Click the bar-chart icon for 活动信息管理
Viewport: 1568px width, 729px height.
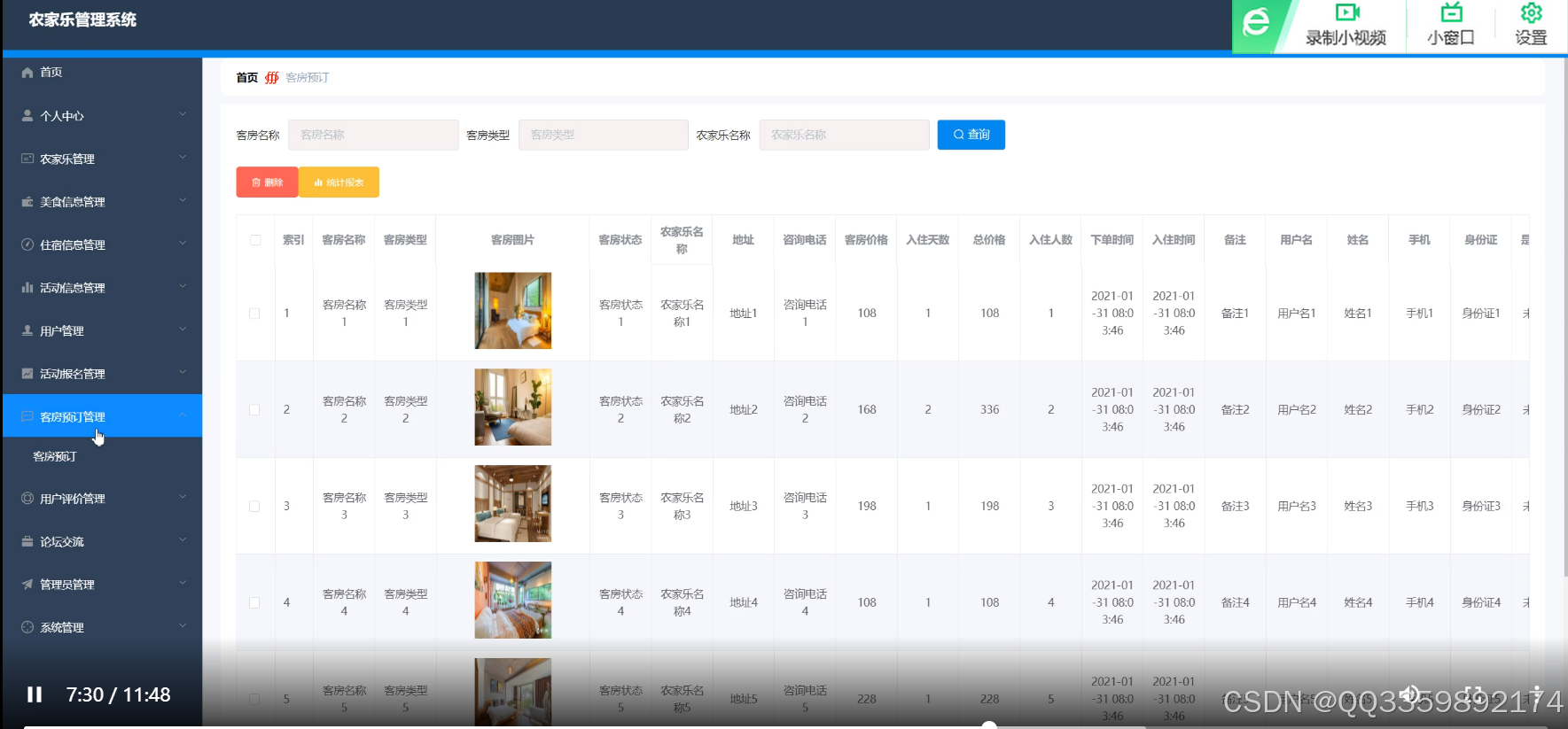point(27,288)
